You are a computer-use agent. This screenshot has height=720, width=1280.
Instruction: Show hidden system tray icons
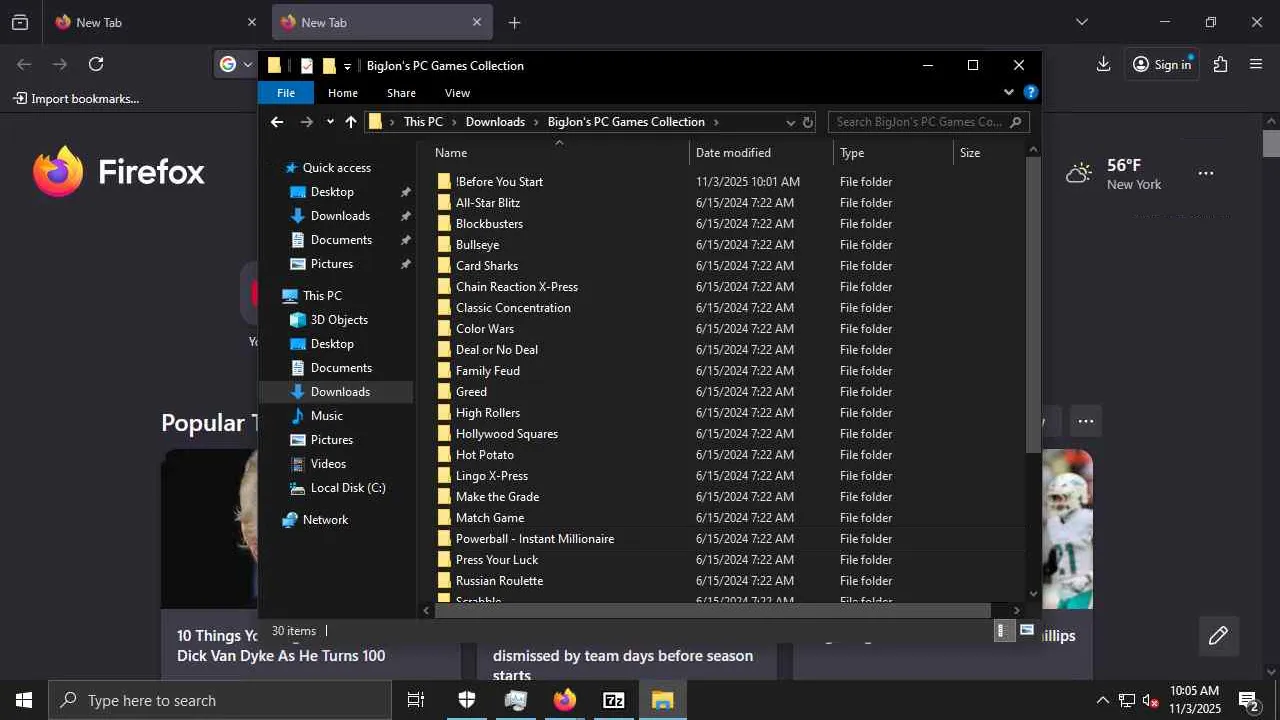pos(1102,700)
